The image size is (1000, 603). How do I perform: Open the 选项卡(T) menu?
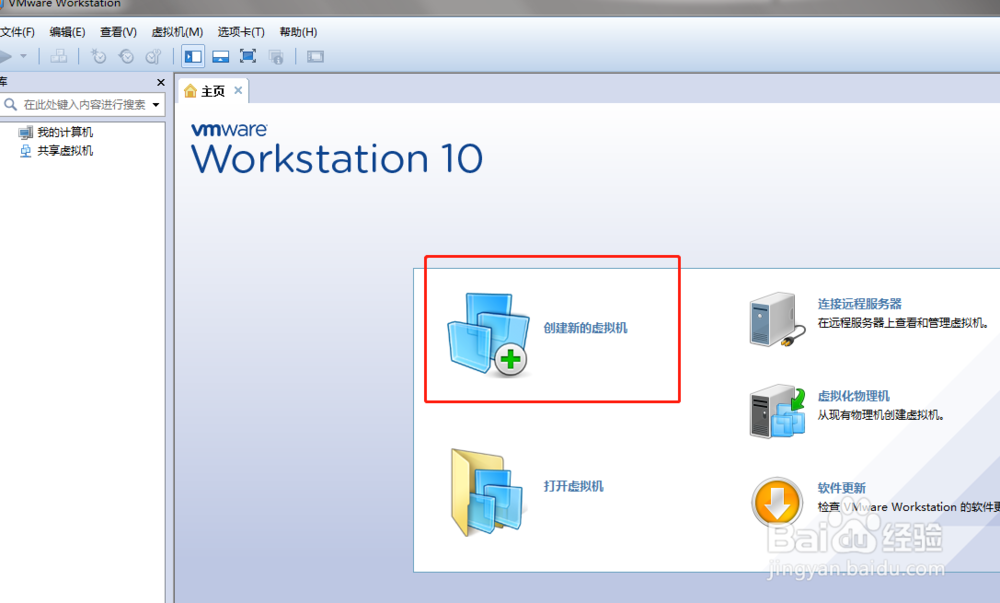pyautogui.click(x=240, y=32)
